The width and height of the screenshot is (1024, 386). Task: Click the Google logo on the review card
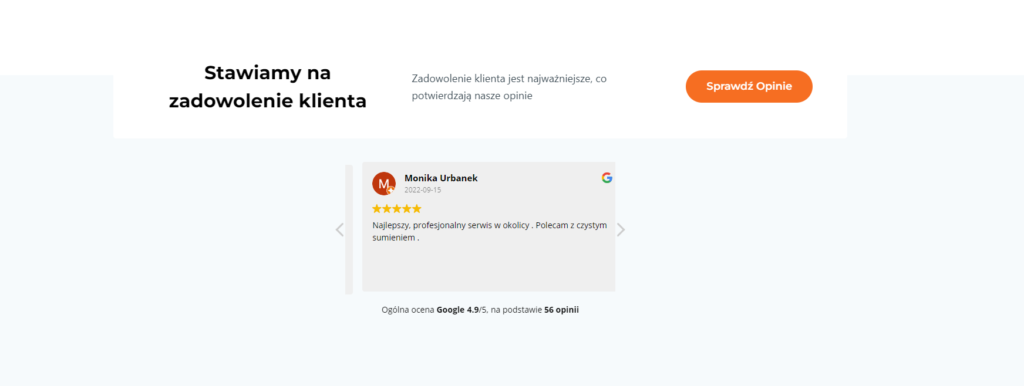(x=607, y=178)
